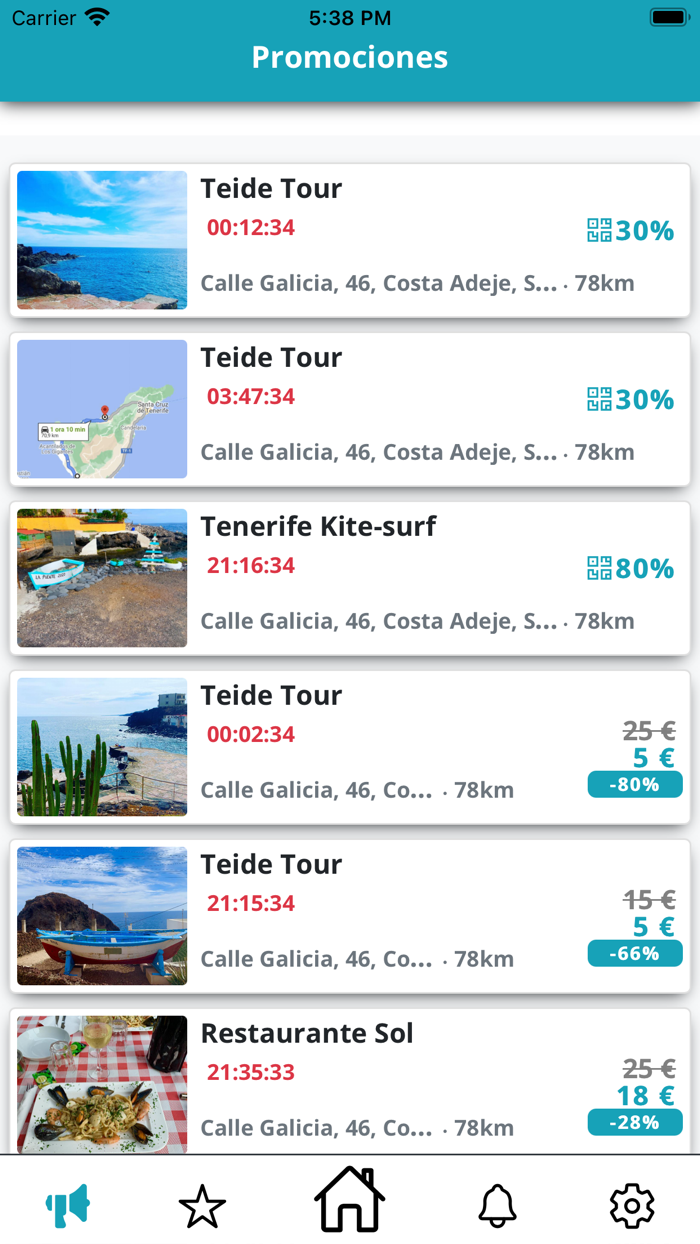700x1244 pixels.
Task: Open settings gear tab
Action: click(x=632, y=1206)
